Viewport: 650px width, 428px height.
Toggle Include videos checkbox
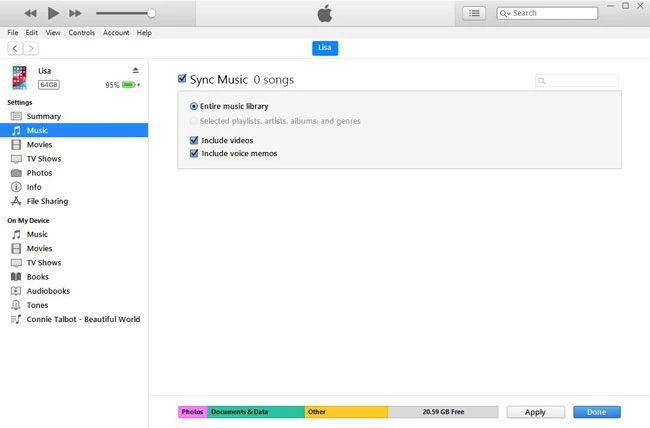coord(194,140)
